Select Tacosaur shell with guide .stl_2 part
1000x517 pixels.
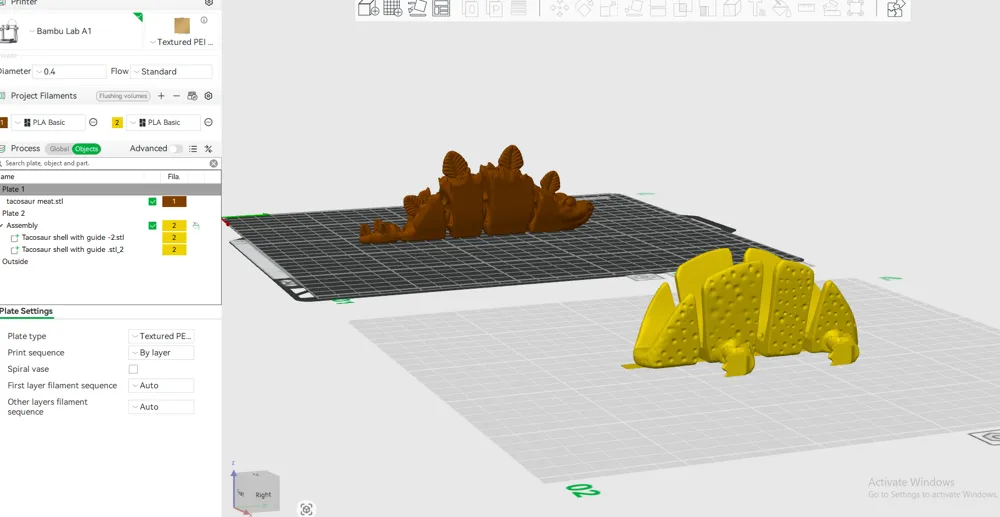pyautogui.click(x=73, y=250)
